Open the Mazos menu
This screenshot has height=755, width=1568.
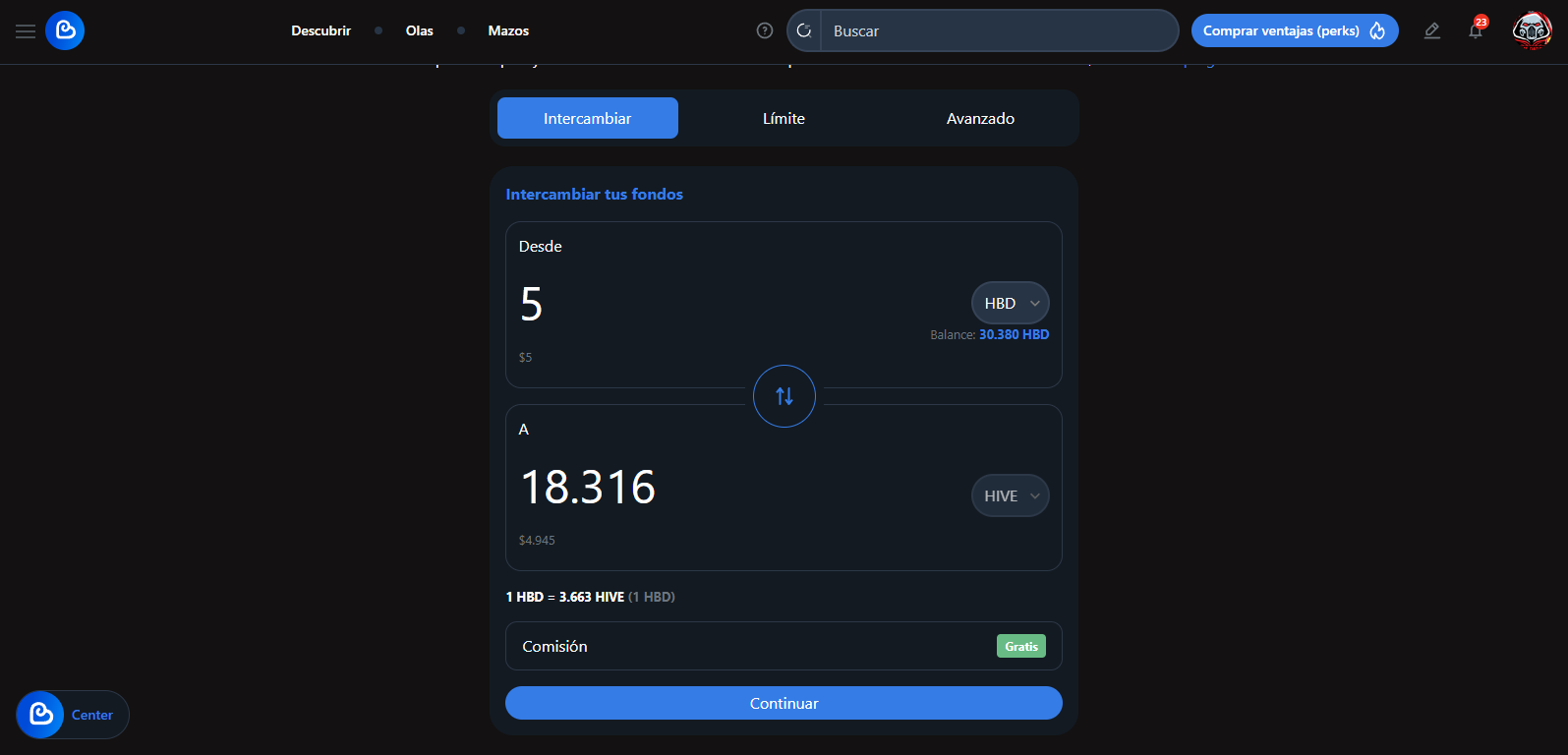(508, 30)
